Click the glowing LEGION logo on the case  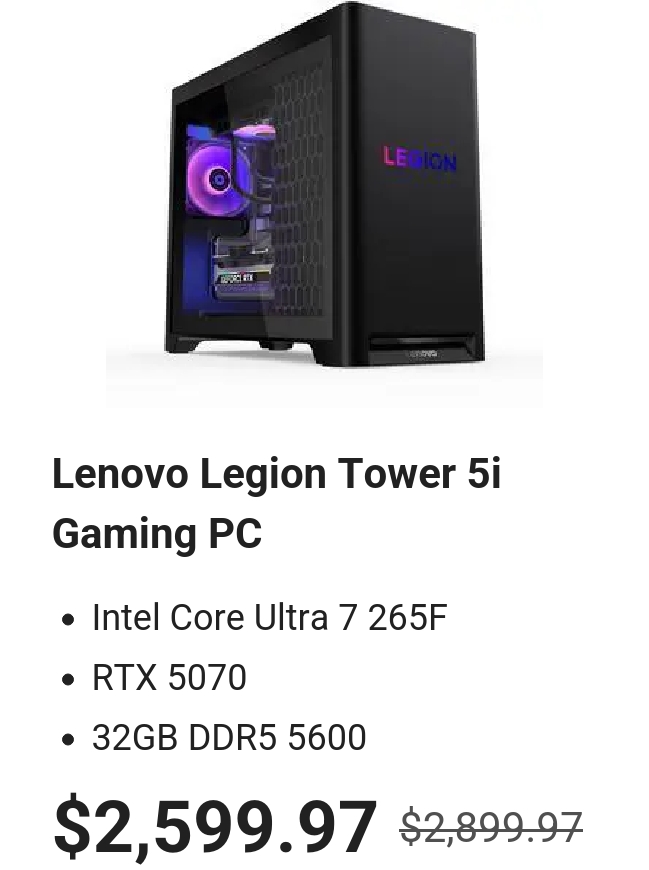(x=420, y=160)
